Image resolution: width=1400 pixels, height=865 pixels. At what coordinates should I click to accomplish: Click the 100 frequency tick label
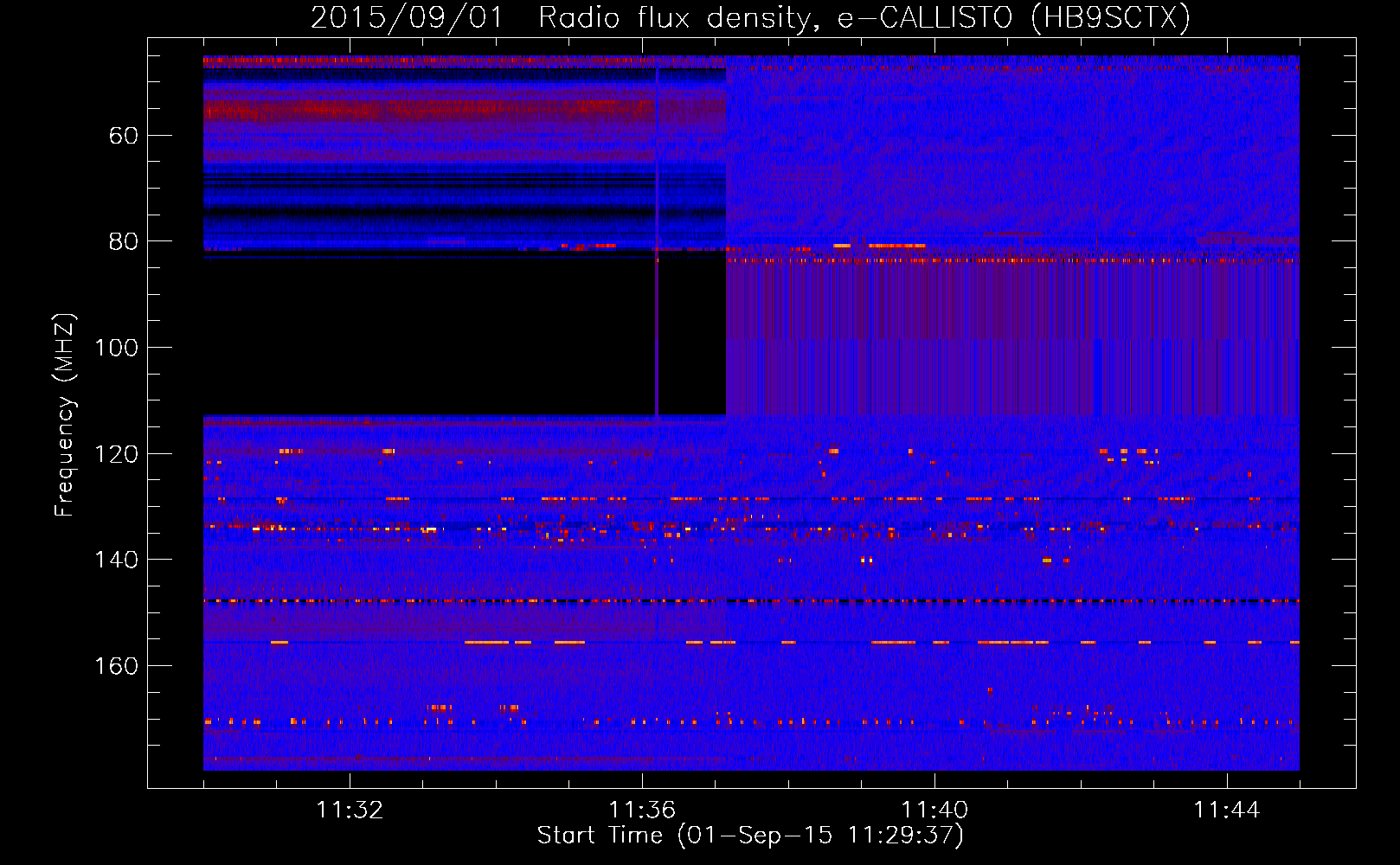pyautogui.click(x=116, y=348)
